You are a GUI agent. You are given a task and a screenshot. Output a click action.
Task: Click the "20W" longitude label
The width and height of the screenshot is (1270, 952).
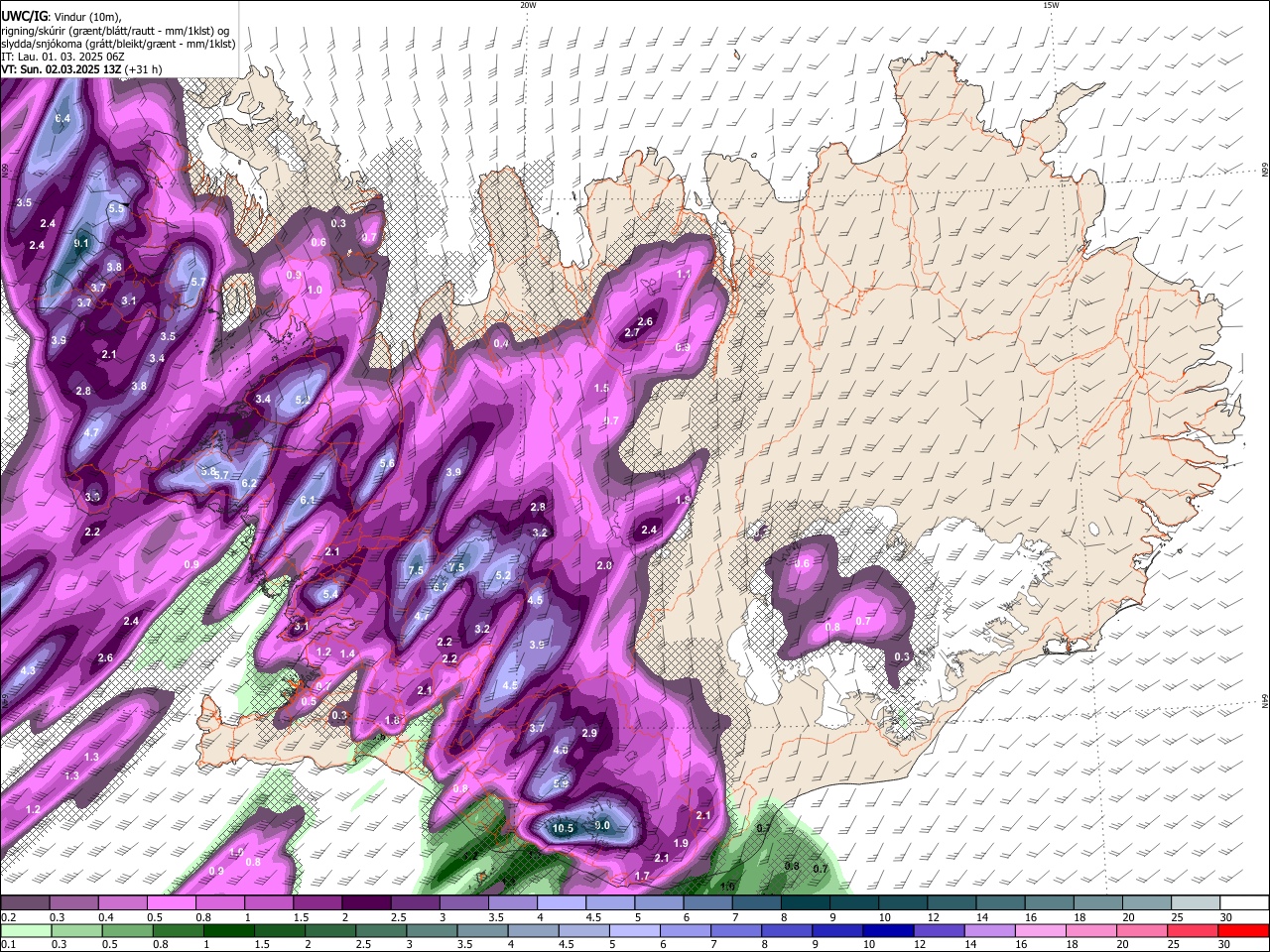point(528,5)
